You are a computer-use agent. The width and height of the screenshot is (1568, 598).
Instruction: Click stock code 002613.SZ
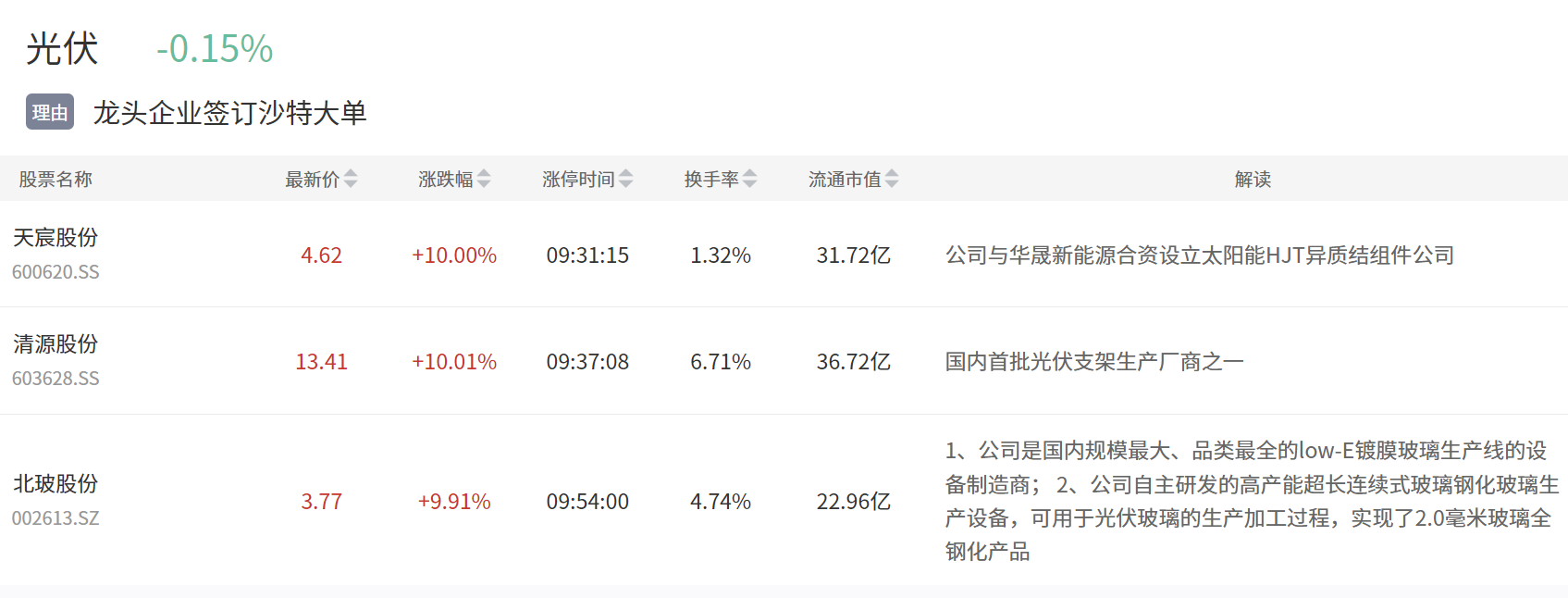pyautogui.click(x=56, y=518)
